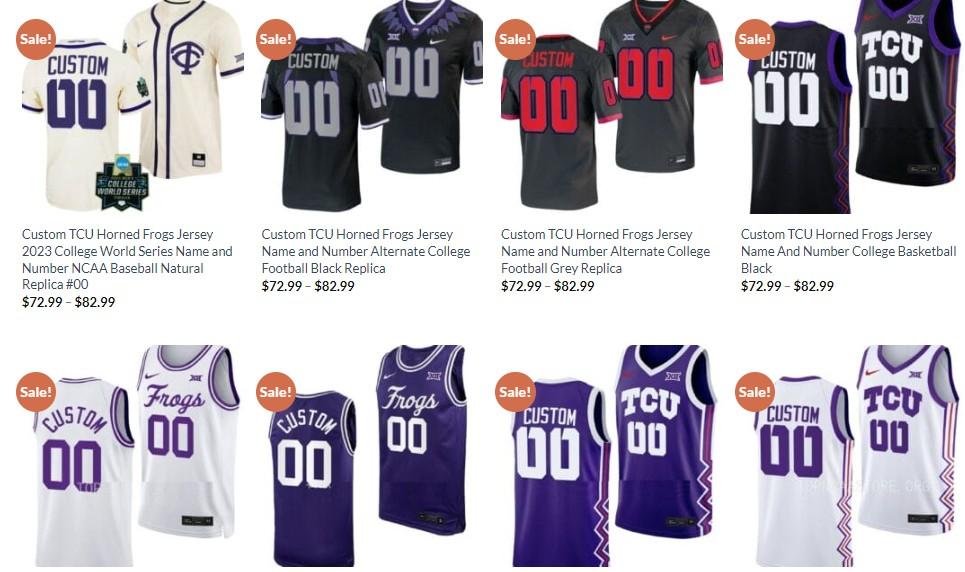The width and height of the screenshot is (965, 572).
Task: Click Sale badge on black basketball jersey
Action: 755,39
